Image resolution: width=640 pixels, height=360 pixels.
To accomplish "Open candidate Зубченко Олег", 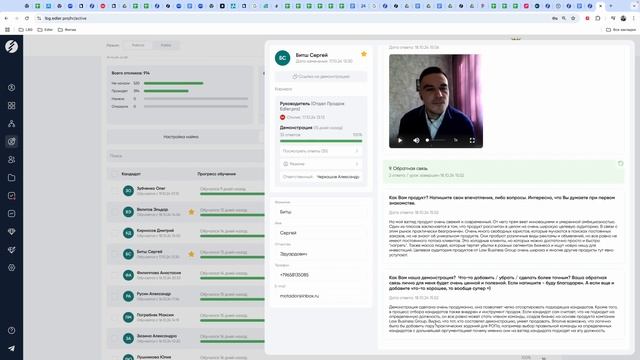I will pos(151,189).
